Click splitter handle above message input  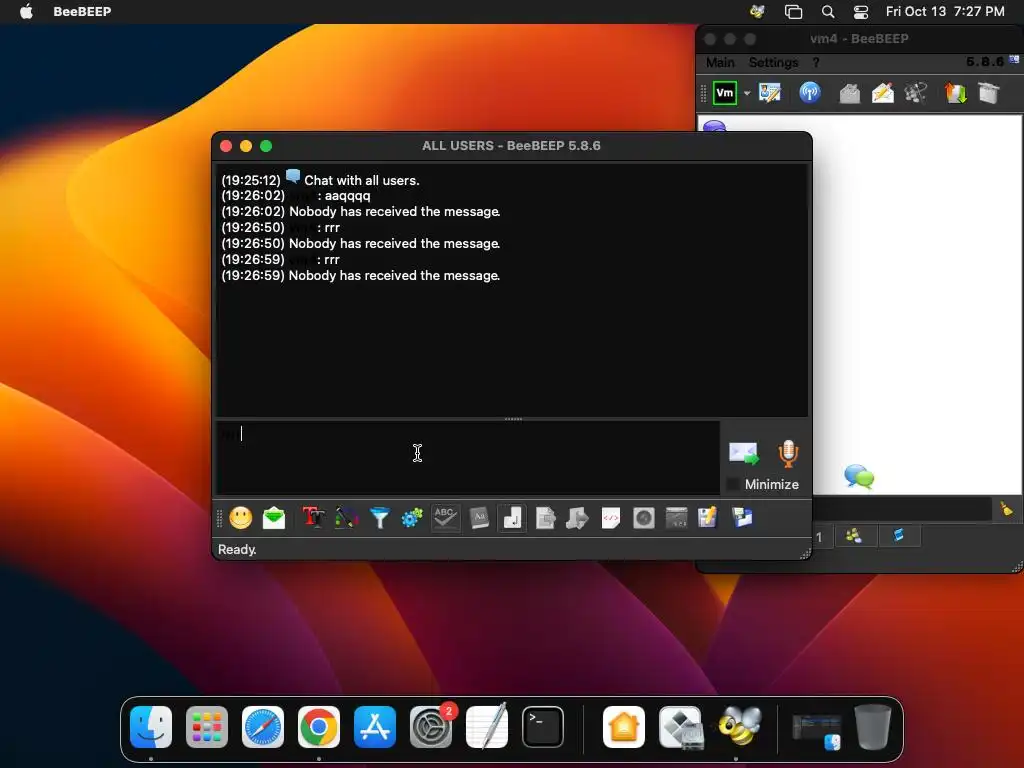point(513,419)
